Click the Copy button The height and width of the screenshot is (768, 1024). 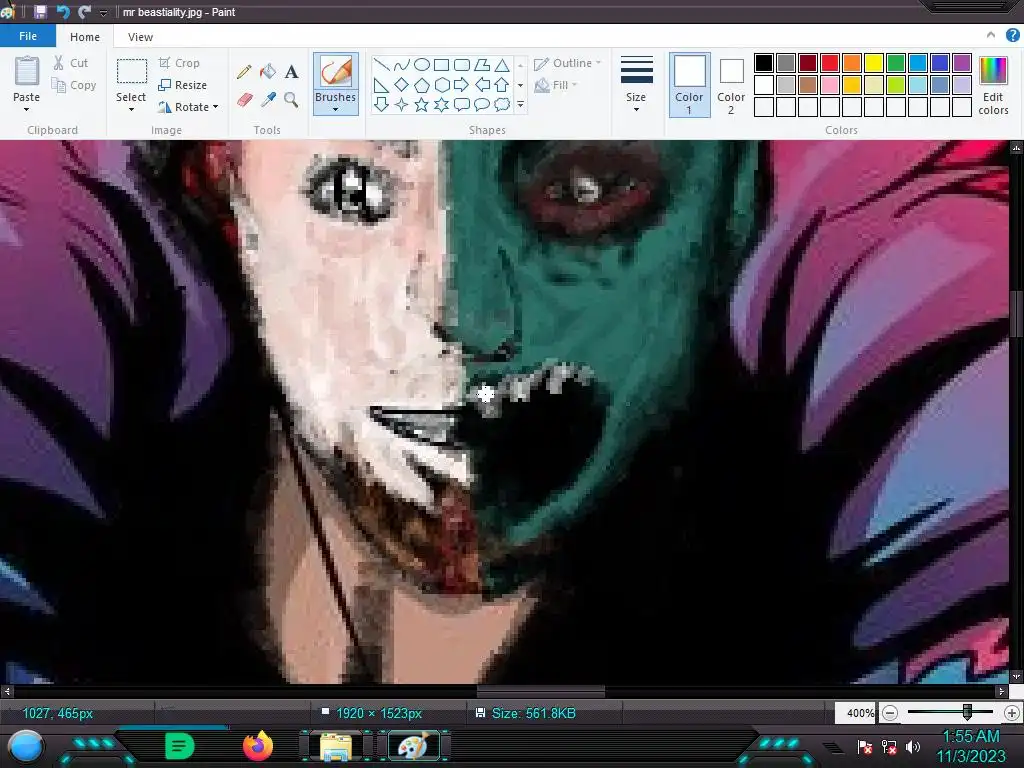point(74,85)
